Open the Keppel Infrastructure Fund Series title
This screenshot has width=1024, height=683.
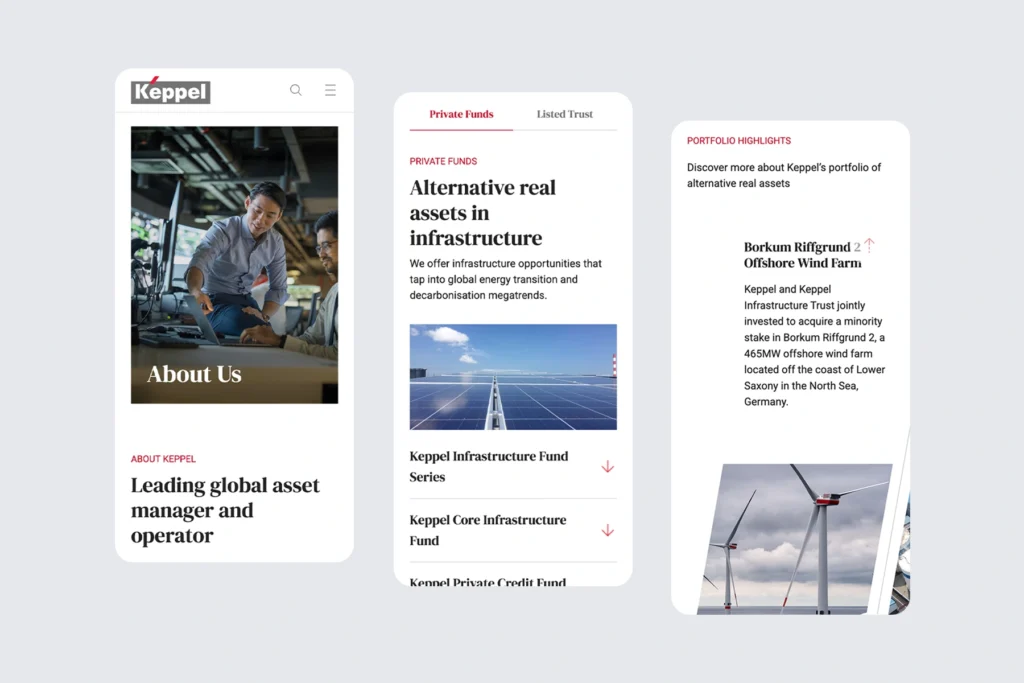(488, 466)
